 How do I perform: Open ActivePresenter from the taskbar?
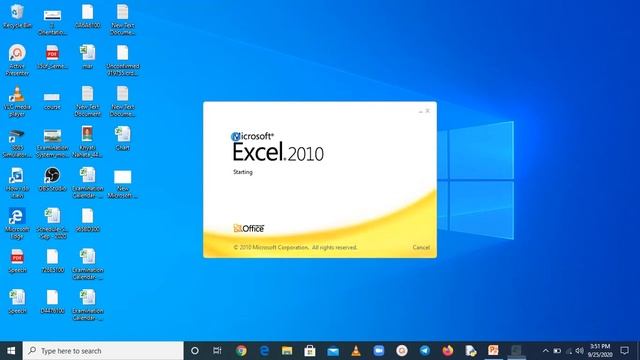pyautogui.click(x=402, y=351)
